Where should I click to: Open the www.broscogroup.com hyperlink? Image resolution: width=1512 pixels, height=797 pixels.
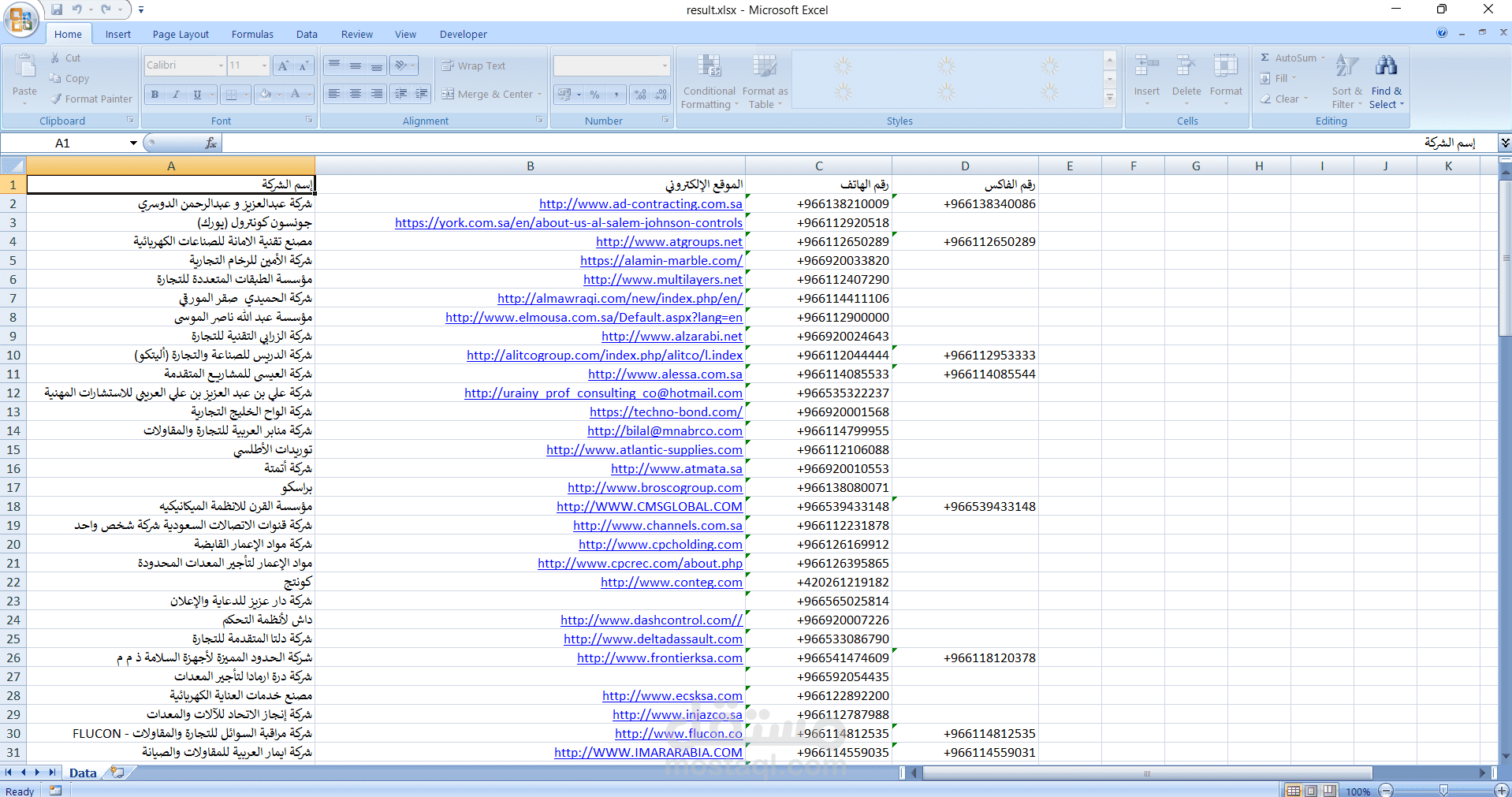(655, 488)
